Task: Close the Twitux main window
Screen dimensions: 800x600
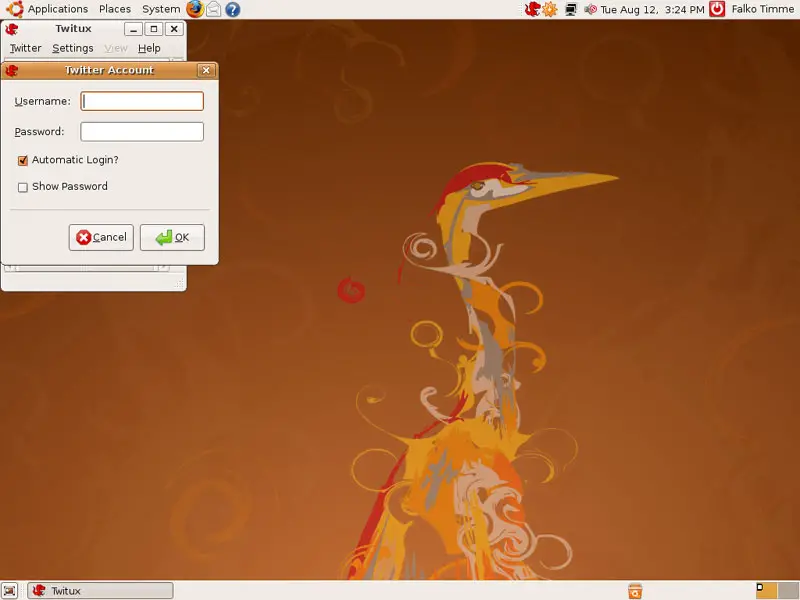Action: click(174, 29)
